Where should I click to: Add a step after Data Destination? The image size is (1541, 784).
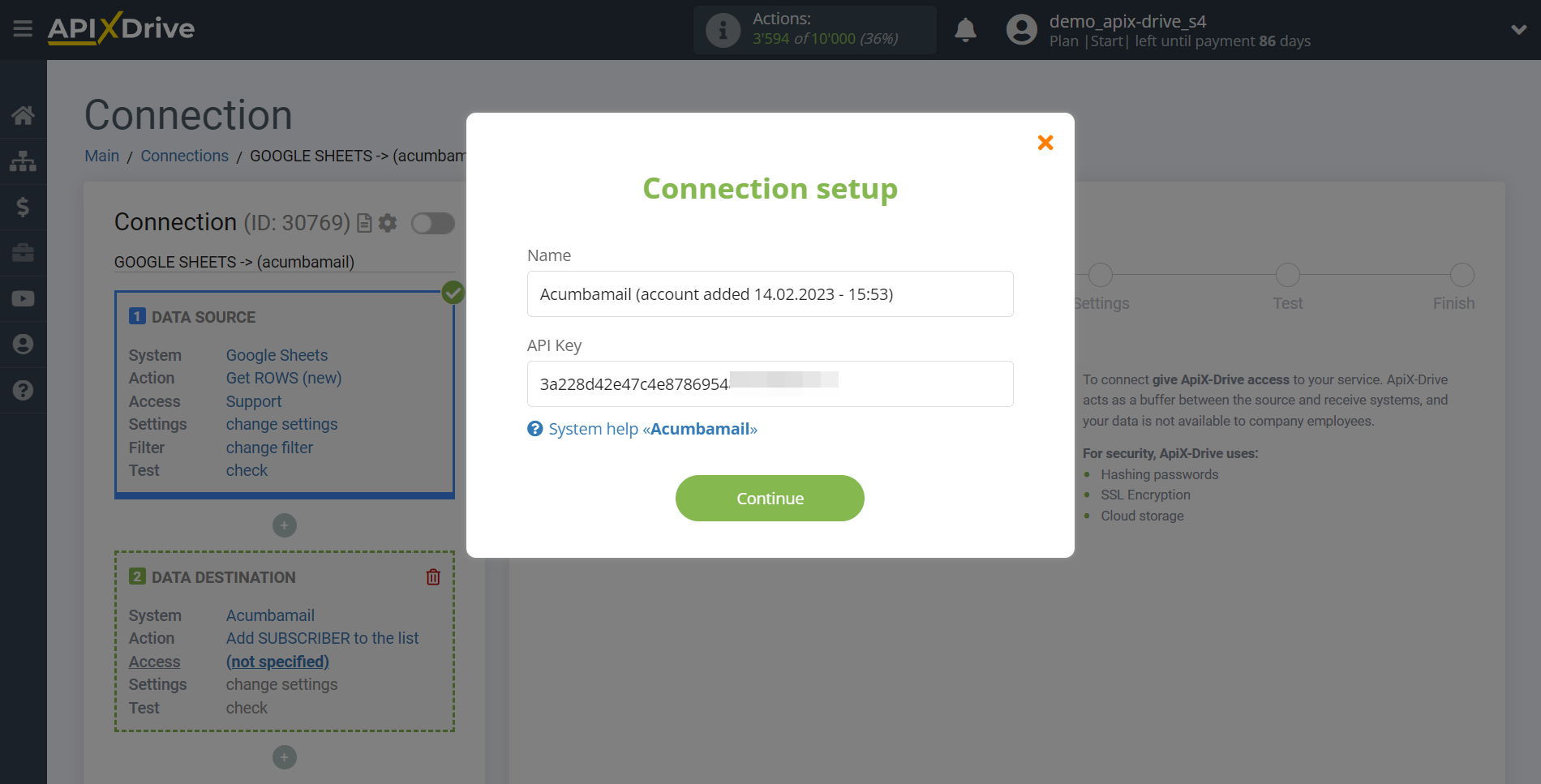(285, 757)
